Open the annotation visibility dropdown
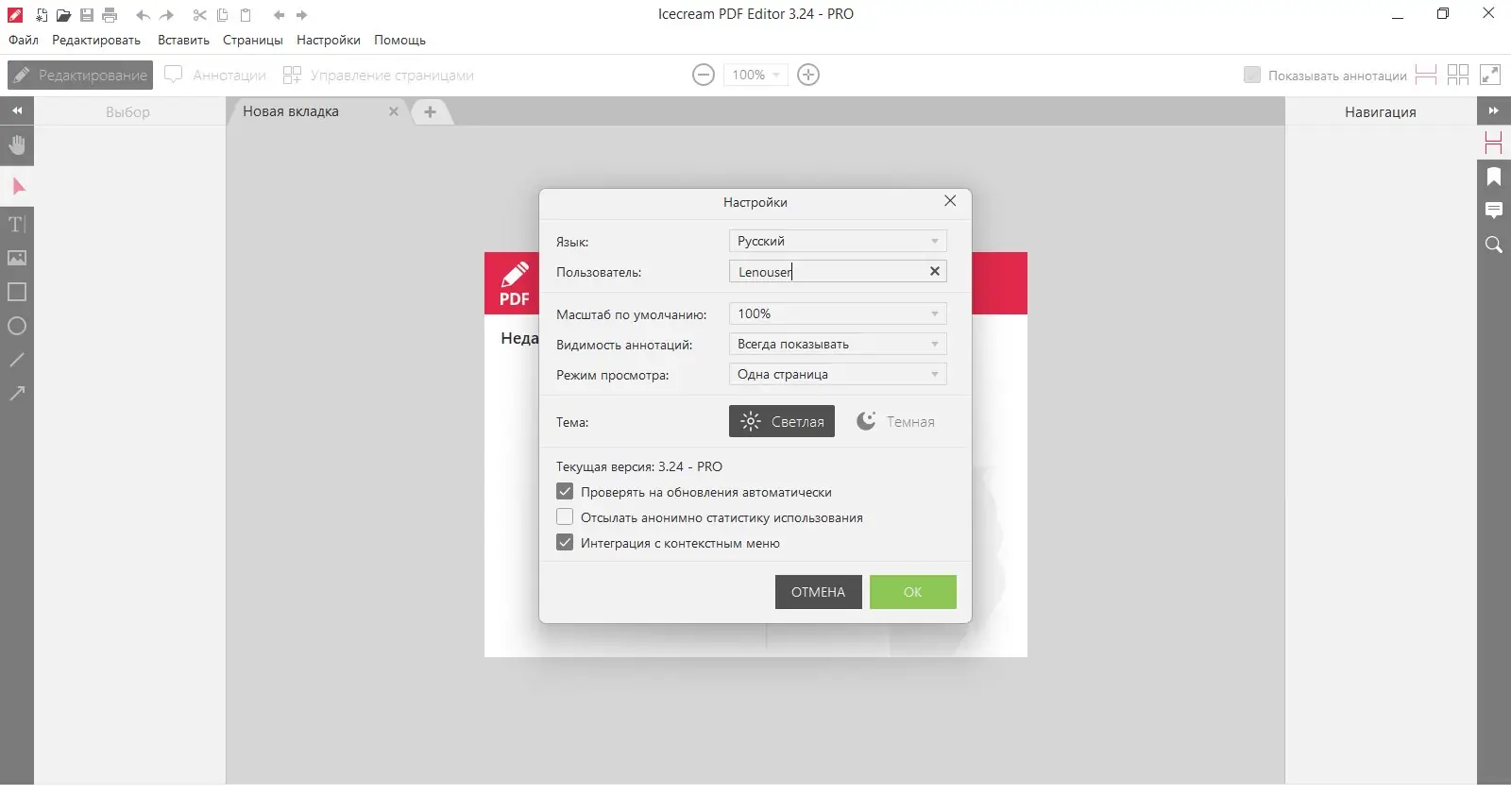The image size is (1511, 812). click(x=838, y=344)
